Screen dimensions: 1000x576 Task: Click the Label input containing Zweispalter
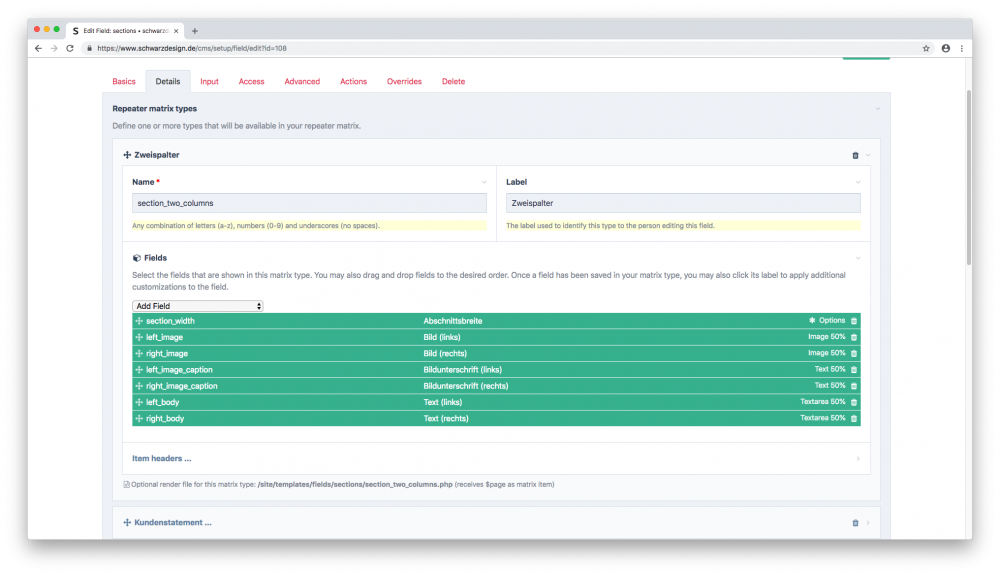pos(683,203)
